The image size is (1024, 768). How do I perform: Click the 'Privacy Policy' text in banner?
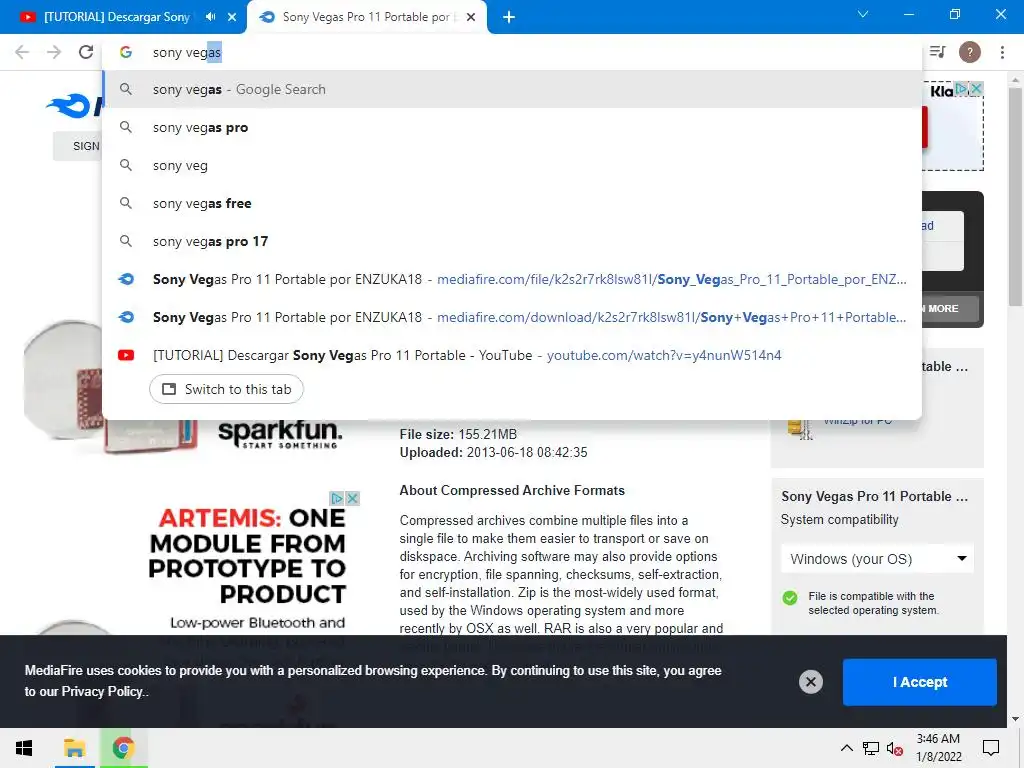tap(102, 692)
